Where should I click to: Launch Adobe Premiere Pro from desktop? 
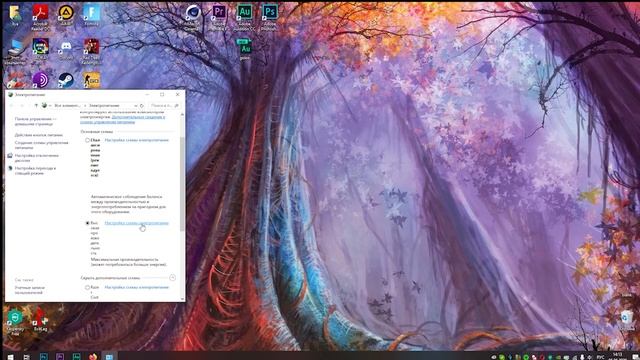point(218,17)
